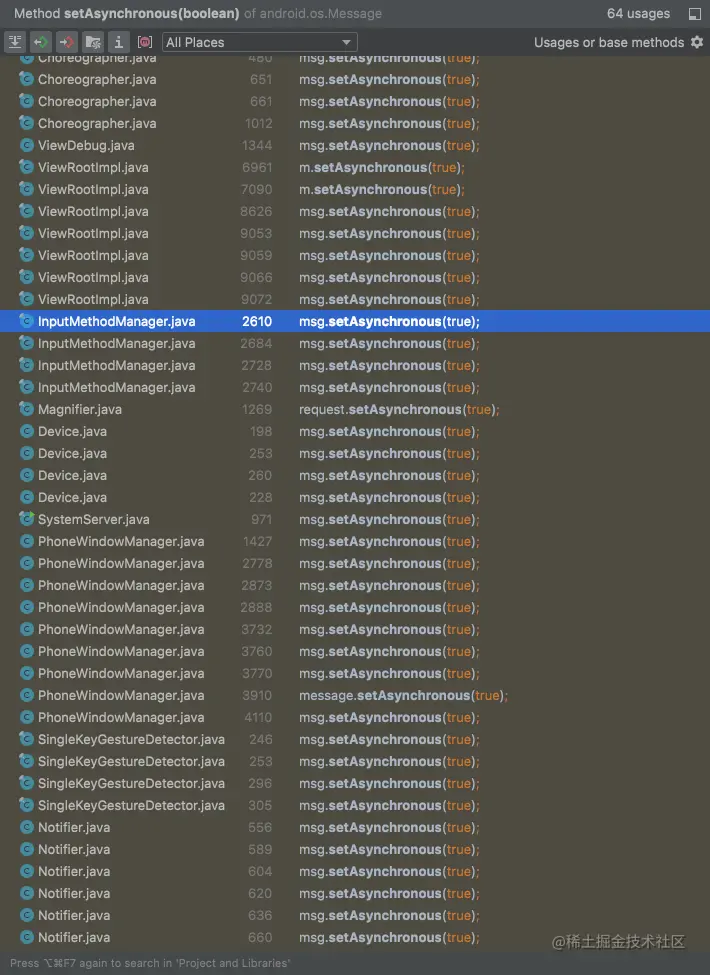The width and height of the screenshot is (710, 975).
Task: Click file icon of InputMethodManager.java line 2610
Action: [x=26, y=321]
